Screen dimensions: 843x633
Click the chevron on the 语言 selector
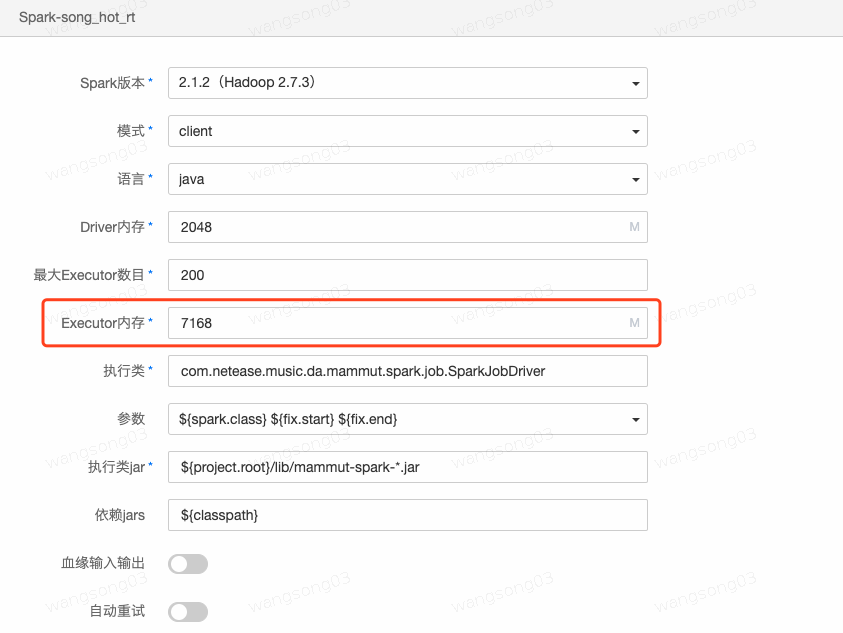click(x=635, y=179)
